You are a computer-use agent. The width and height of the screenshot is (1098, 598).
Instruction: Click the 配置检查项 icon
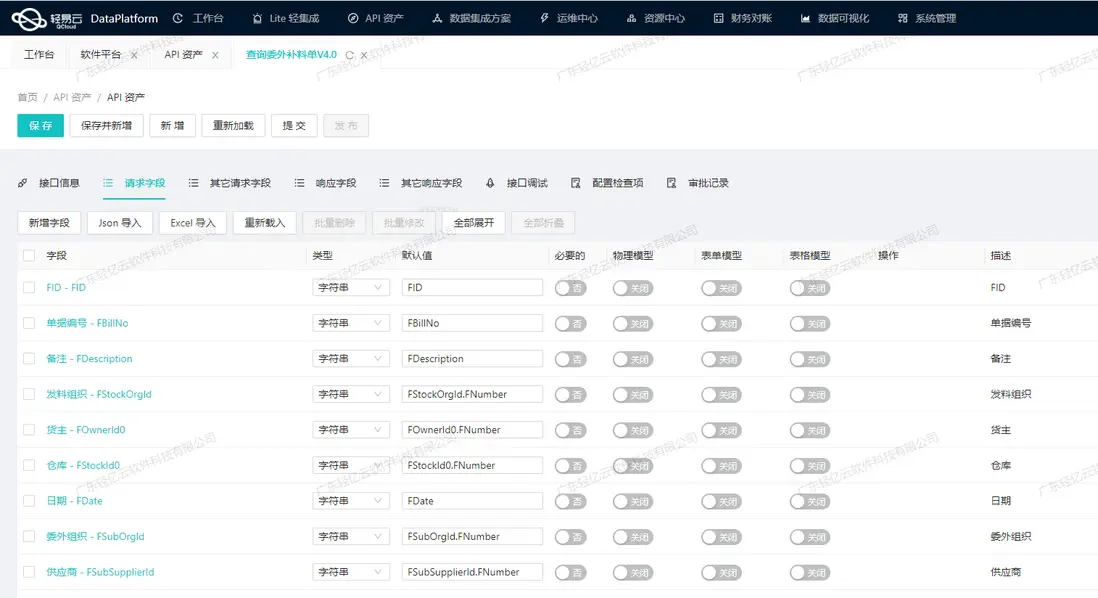[576, 183]
